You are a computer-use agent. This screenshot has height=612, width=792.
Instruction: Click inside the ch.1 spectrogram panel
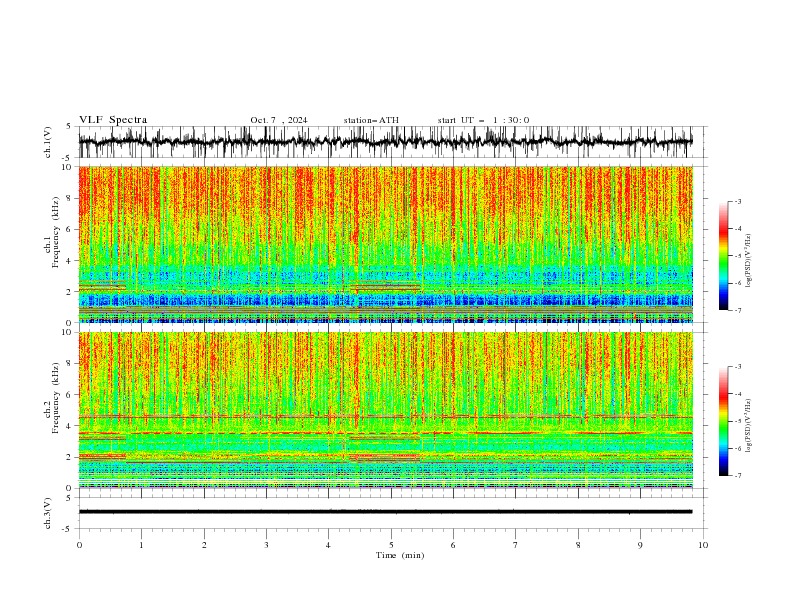pos(385,244)
